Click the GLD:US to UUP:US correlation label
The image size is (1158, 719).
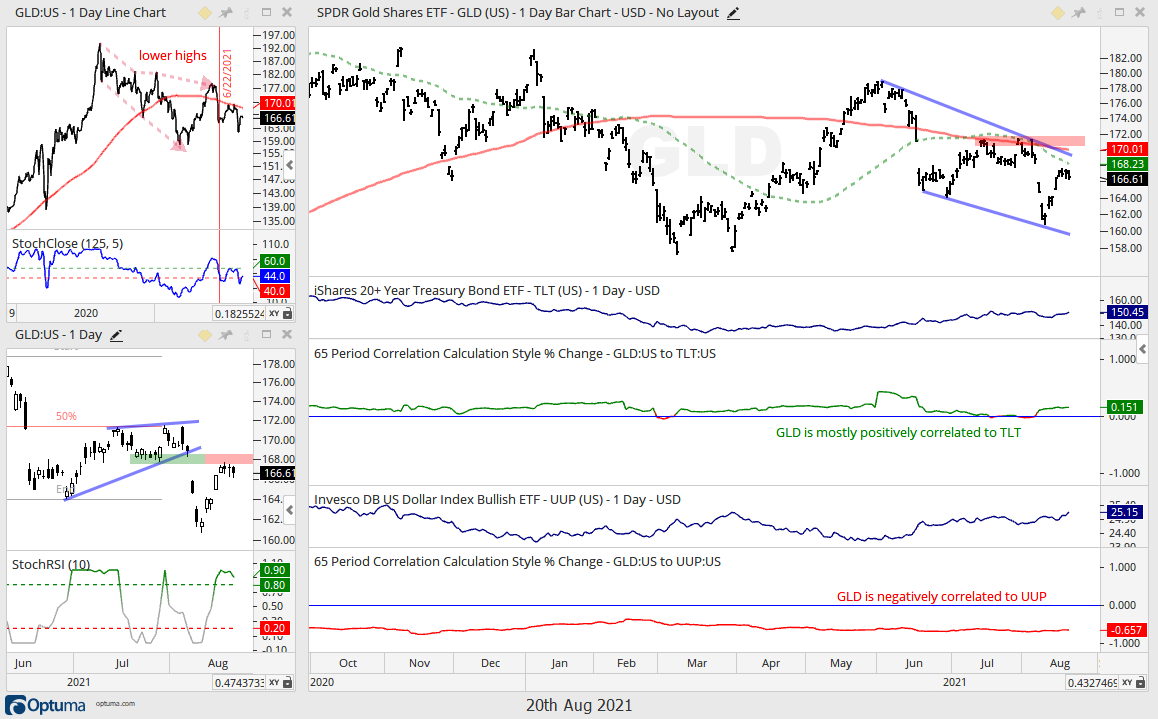click(x=517, y=562)
